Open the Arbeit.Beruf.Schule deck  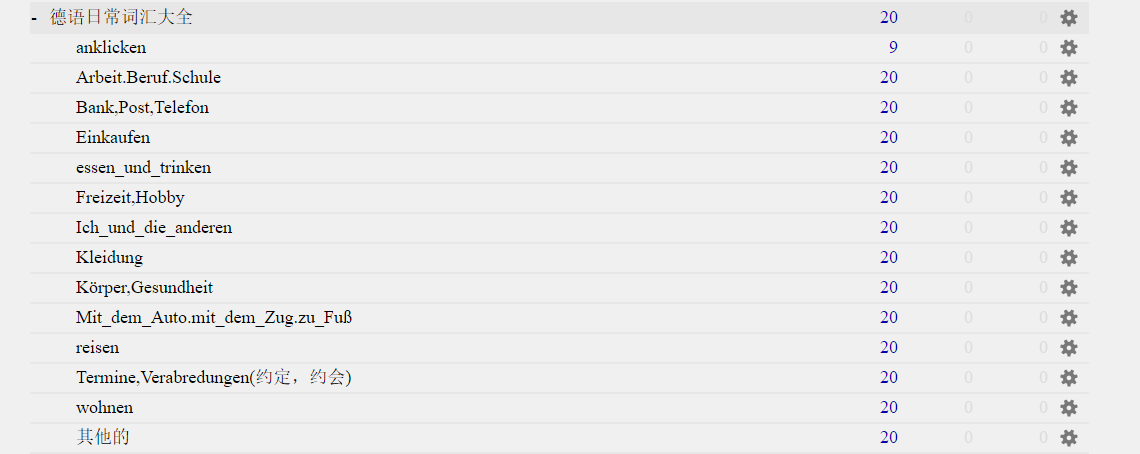(148, 77)
